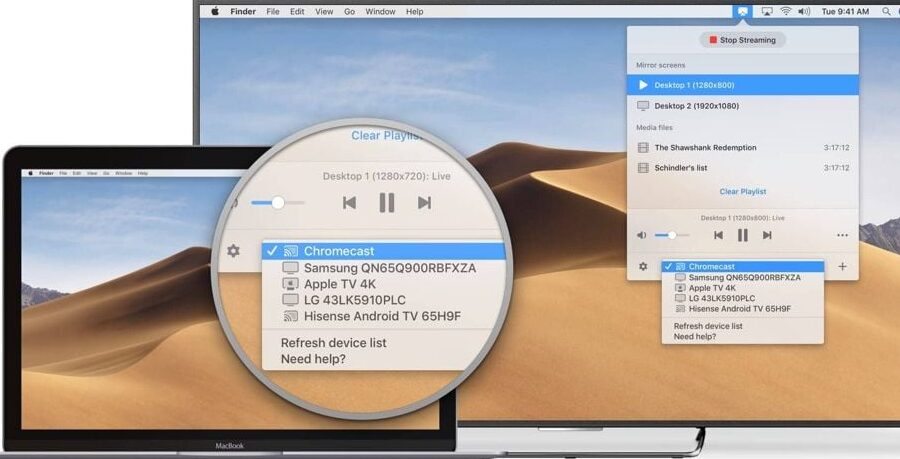
Task: Click Refresh device list in magnified circle
Action: [333, 343]
